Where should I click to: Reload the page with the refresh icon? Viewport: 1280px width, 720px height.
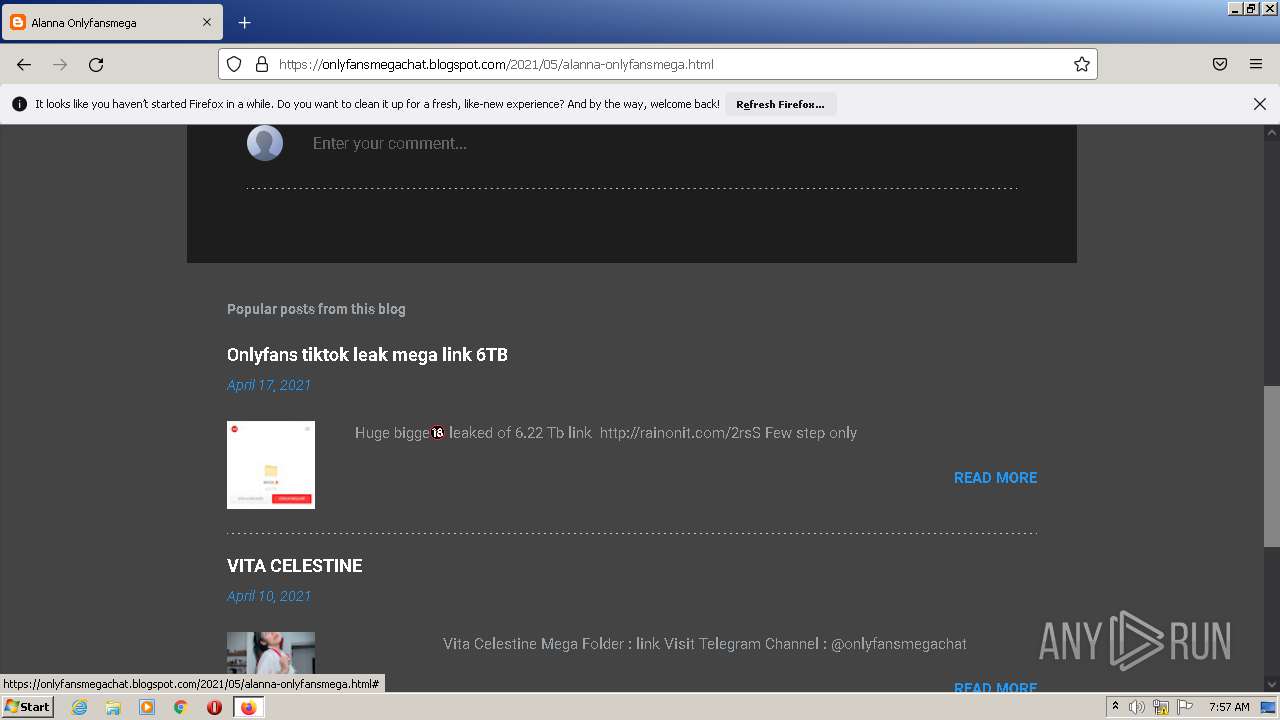point(96,64)
